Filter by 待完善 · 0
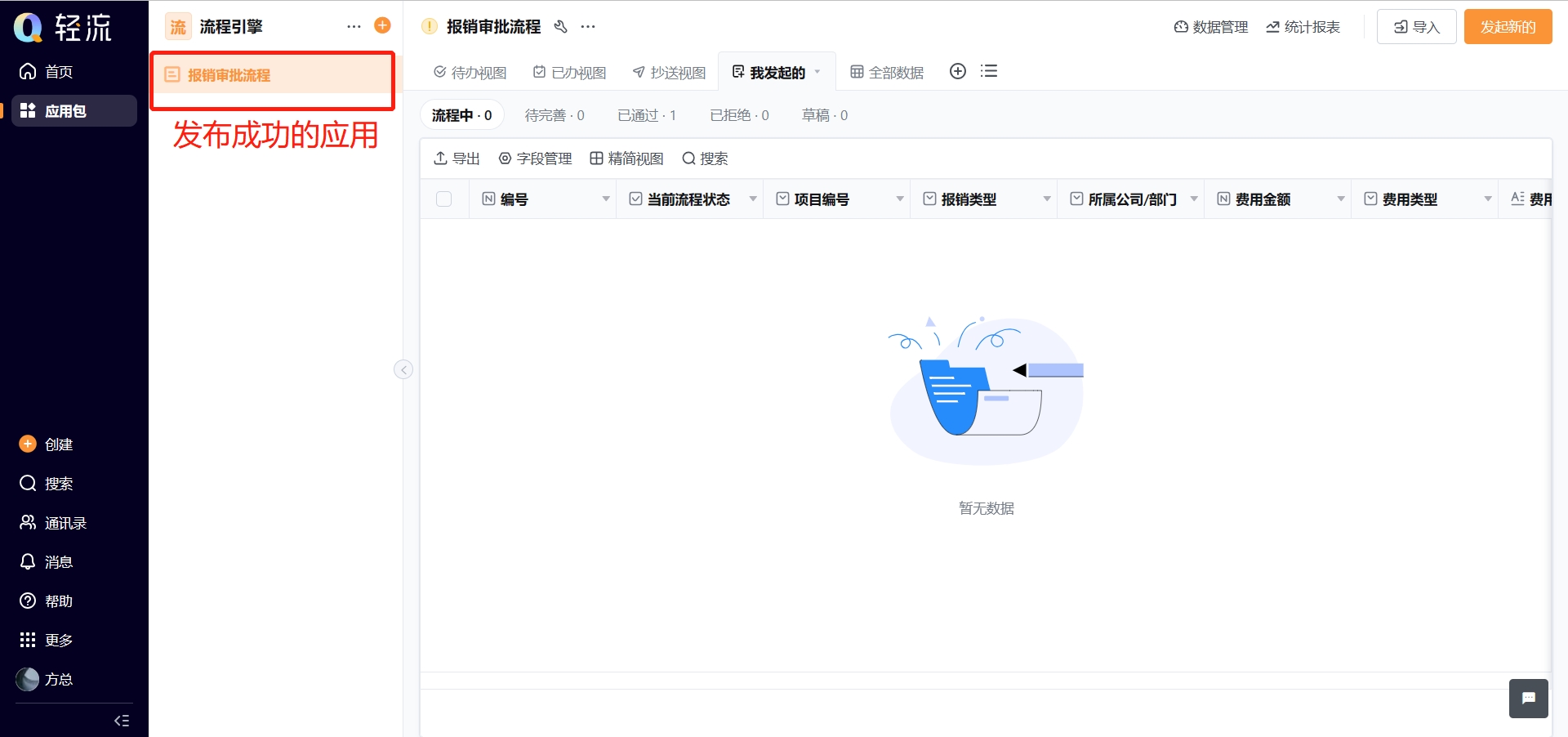This screenshot has width=1568, height=737. click(x=555, y=115)
